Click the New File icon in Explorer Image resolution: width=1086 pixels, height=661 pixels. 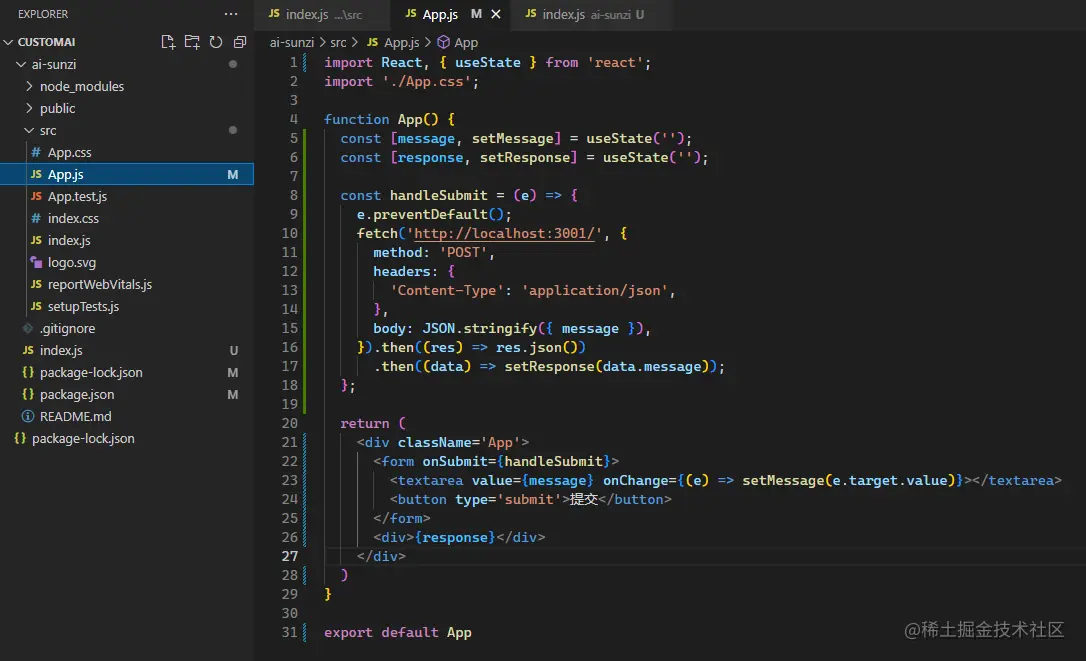(168, 42)
